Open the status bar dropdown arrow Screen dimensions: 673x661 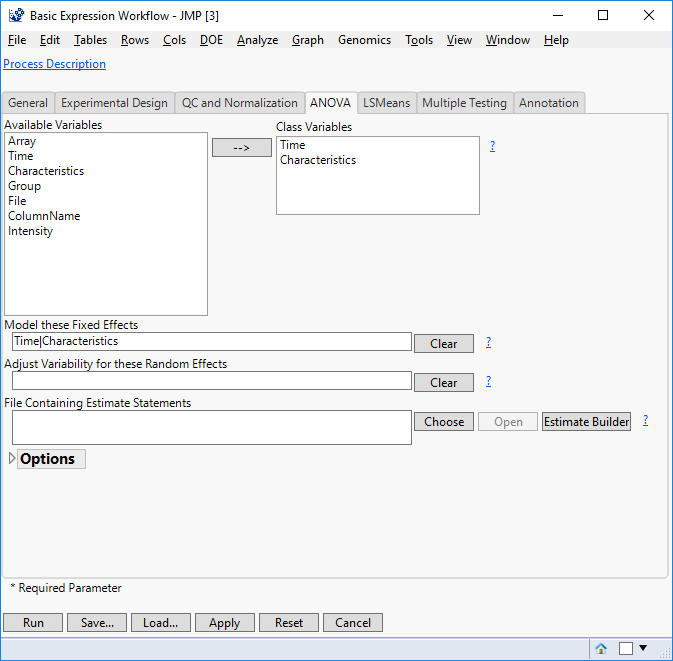pos(643,648)
